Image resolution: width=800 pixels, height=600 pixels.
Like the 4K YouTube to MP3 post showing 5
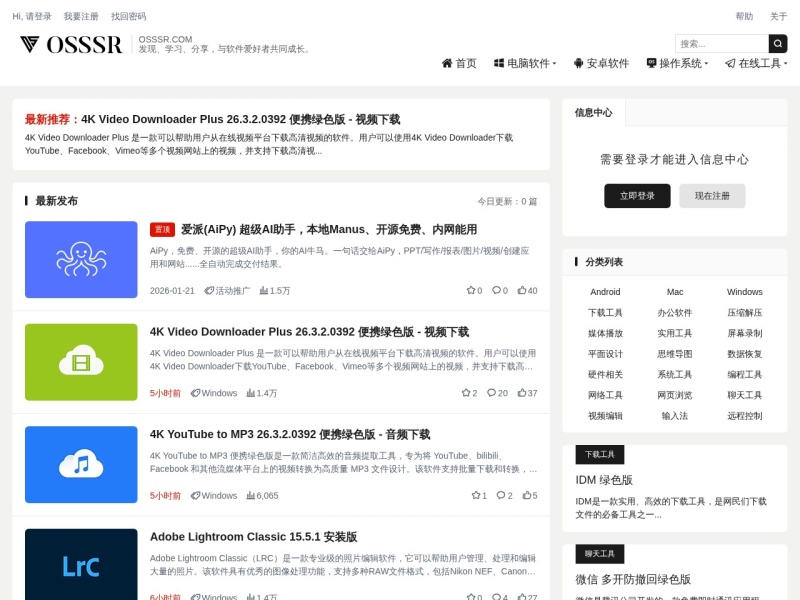point(527,495)
